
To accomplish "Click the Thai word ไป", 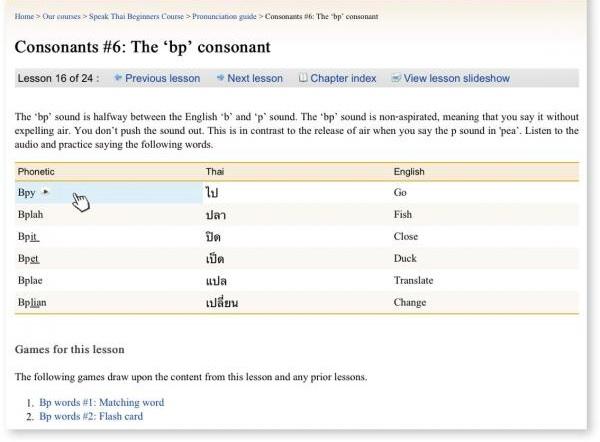I will tap(212, 192).
